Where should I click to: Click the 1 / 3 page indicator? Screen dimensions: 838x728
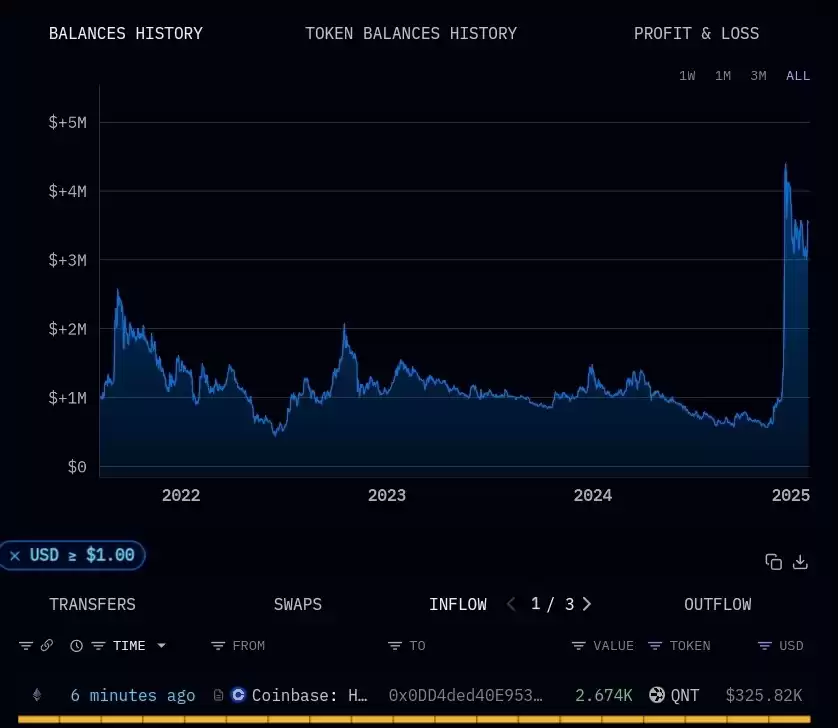pos(553,604)
